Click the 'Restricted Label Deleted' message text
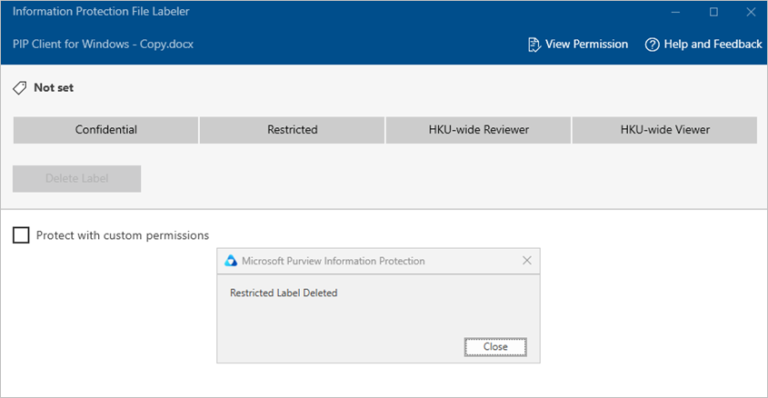This screenshot has width=768, height=398. [x=284, y=293]
